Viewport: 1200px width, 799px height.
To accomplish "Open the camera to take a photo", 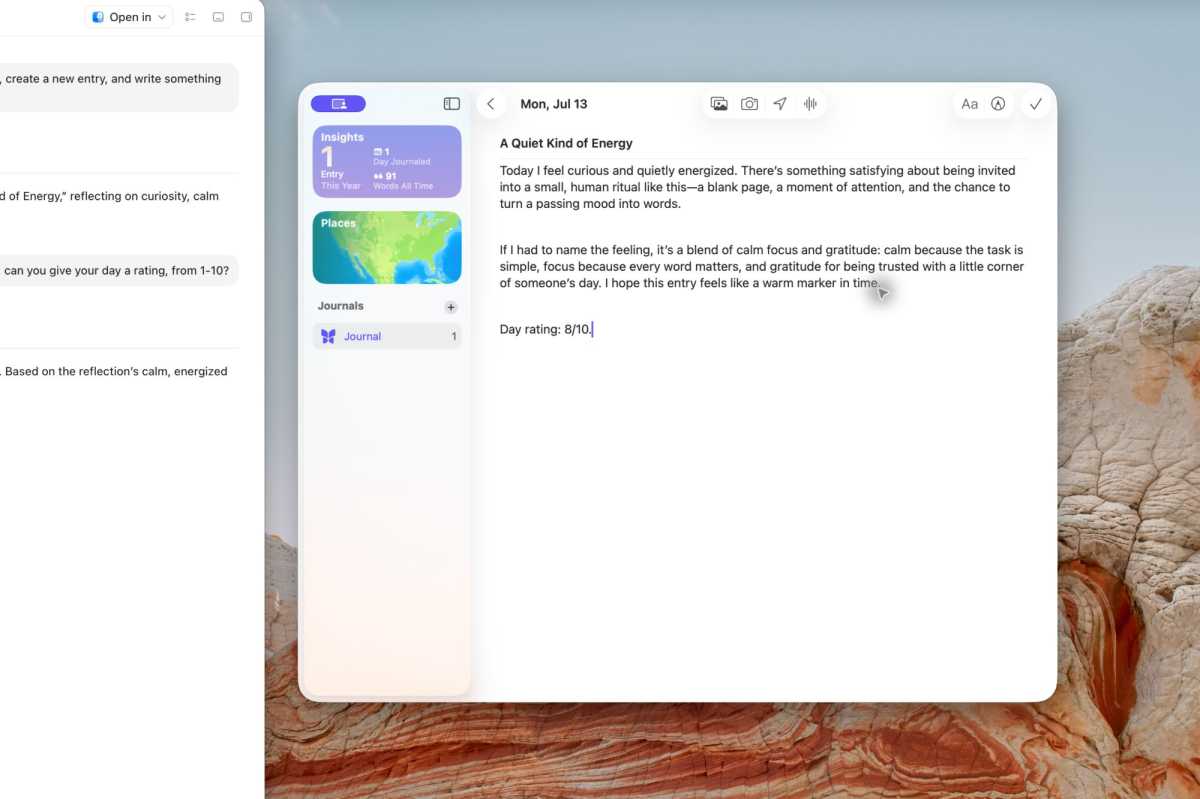I will click(749, 104).
